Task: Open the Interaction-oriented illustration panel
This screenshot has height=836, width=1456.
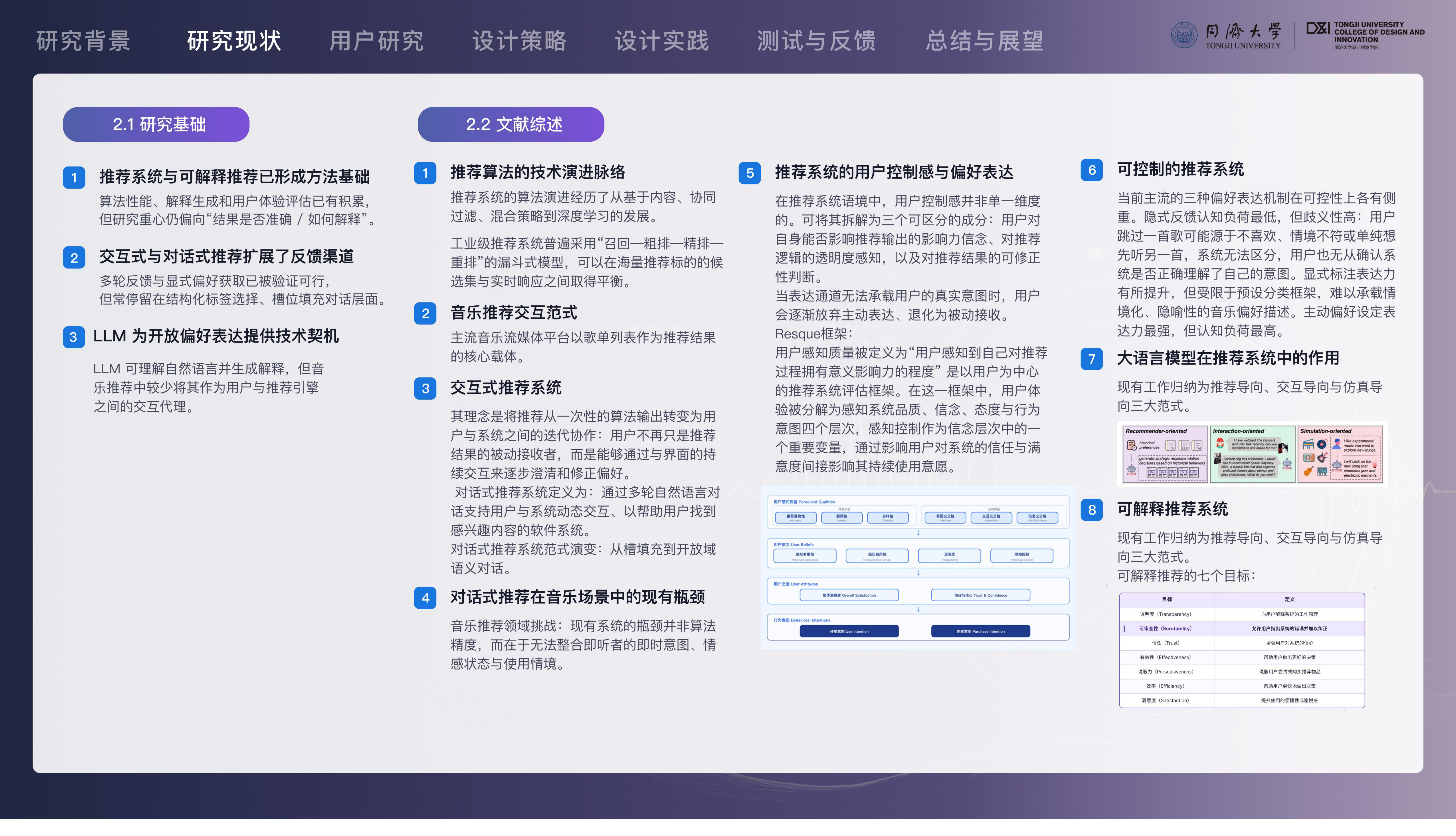Action: pos(1253,454)
